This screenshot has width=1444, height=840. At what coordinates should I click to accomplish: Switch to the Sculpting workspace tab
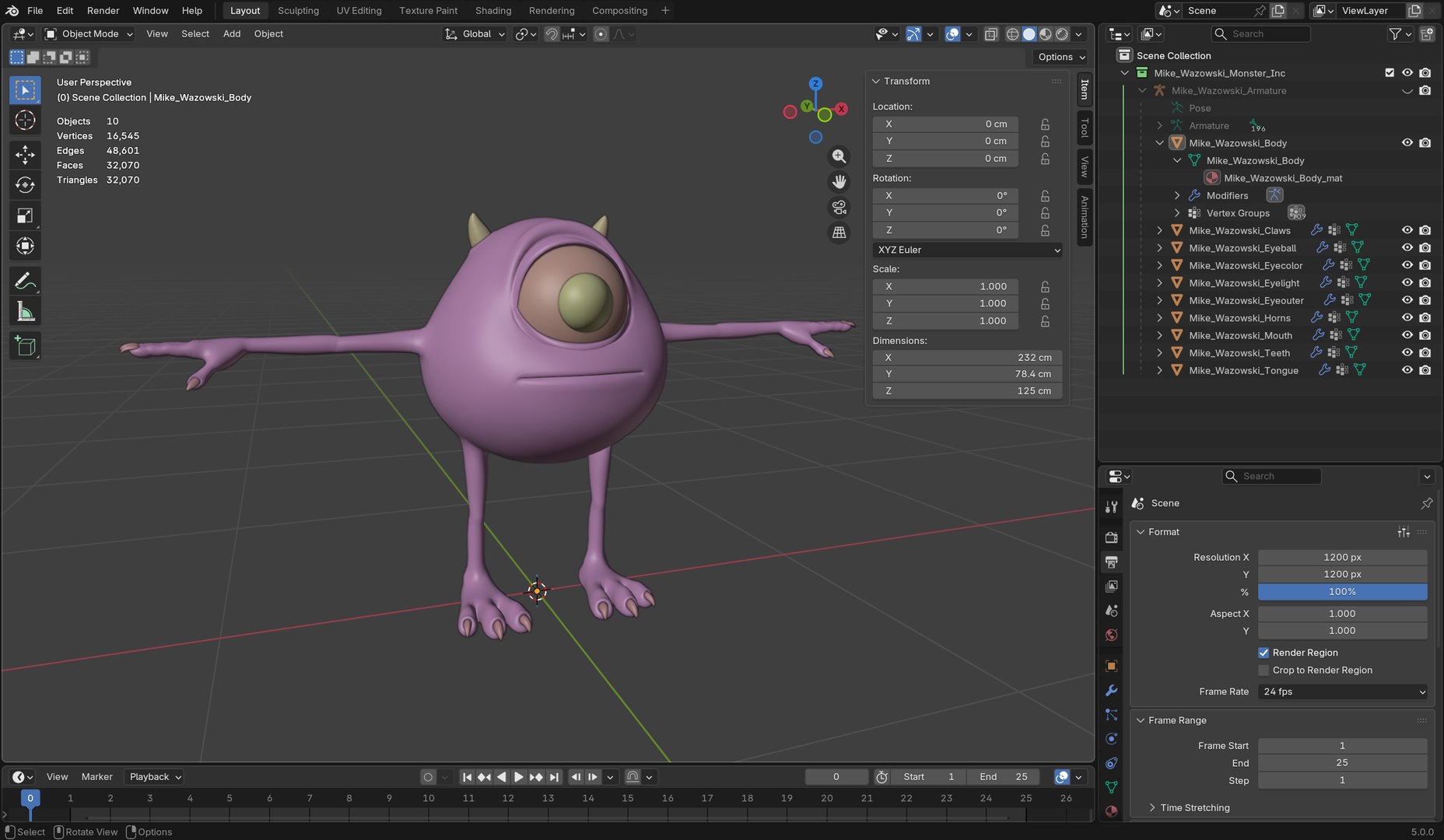pos(298,11)
